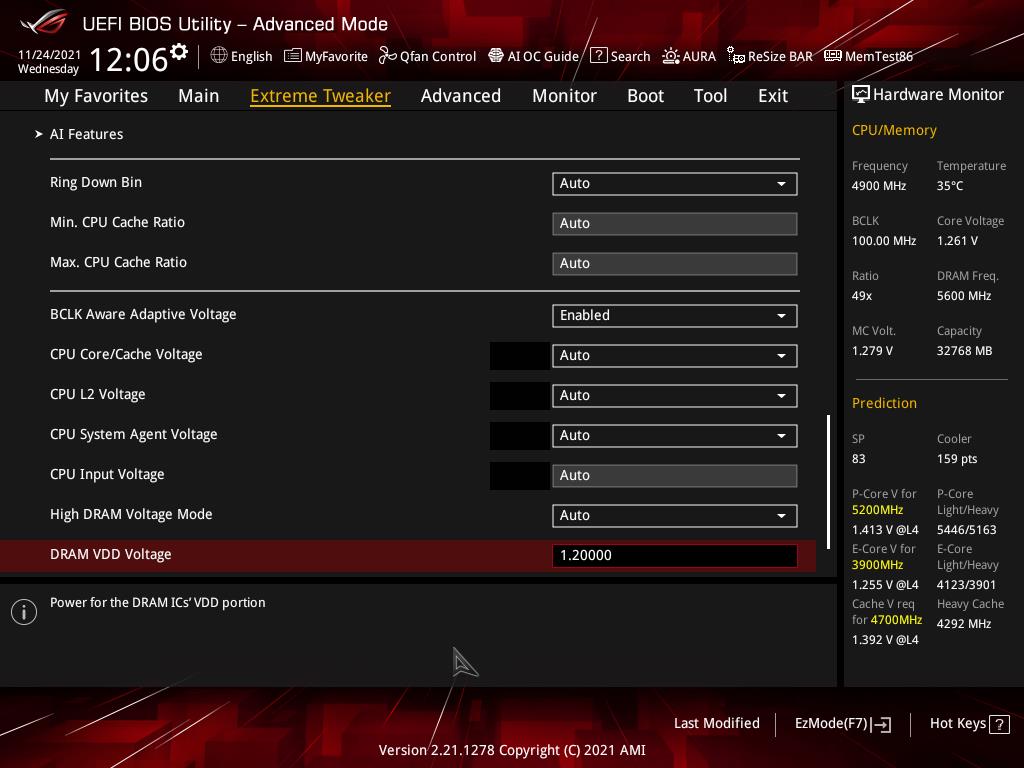1024x768 pixels.
Task: Open the Search tool
Action: [620, 56]
